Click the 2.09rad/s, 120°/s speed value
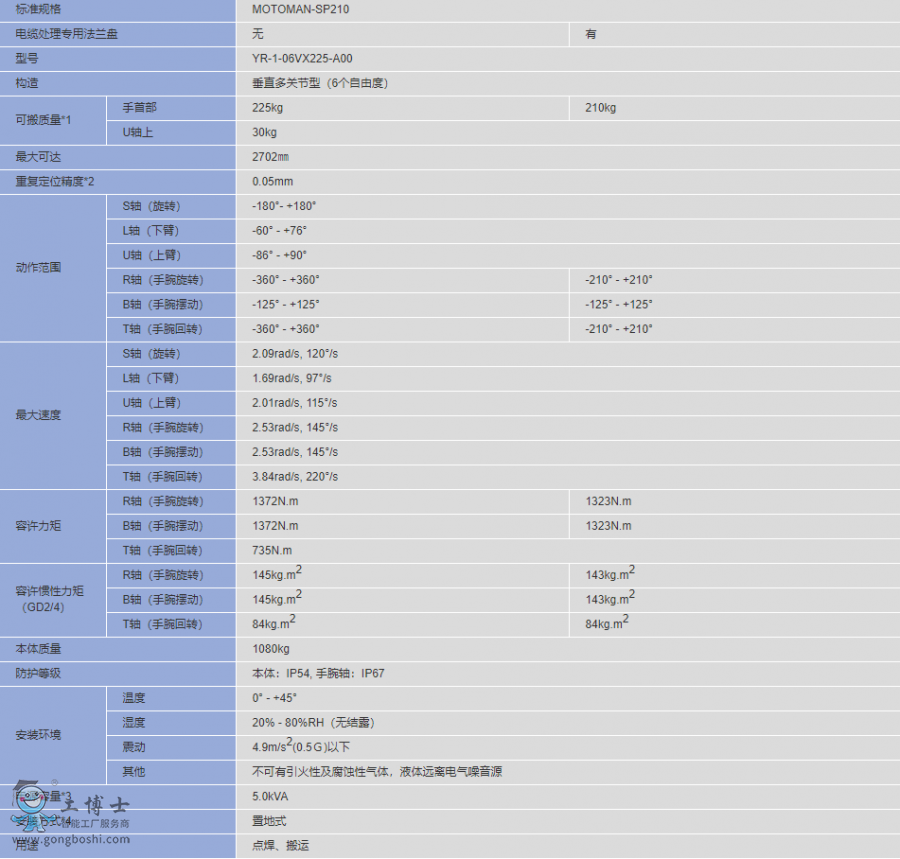 [295, 354]
